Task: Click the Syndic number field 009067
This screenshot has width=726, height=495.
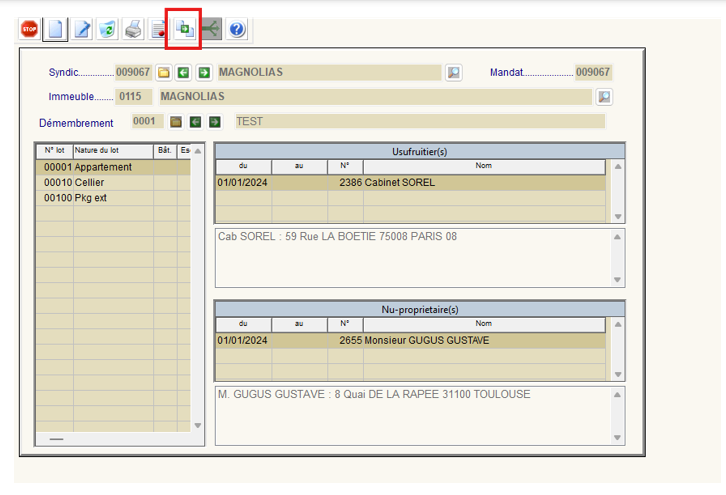Action: [133, 72]
